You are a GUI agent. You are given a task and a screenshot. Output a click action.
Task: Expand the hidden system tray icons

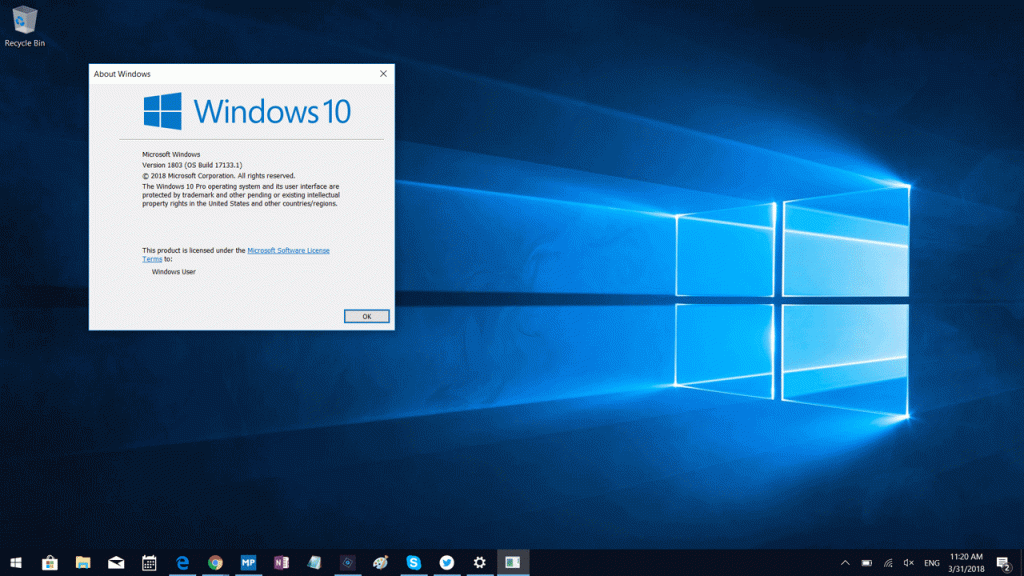click(845, 562)
